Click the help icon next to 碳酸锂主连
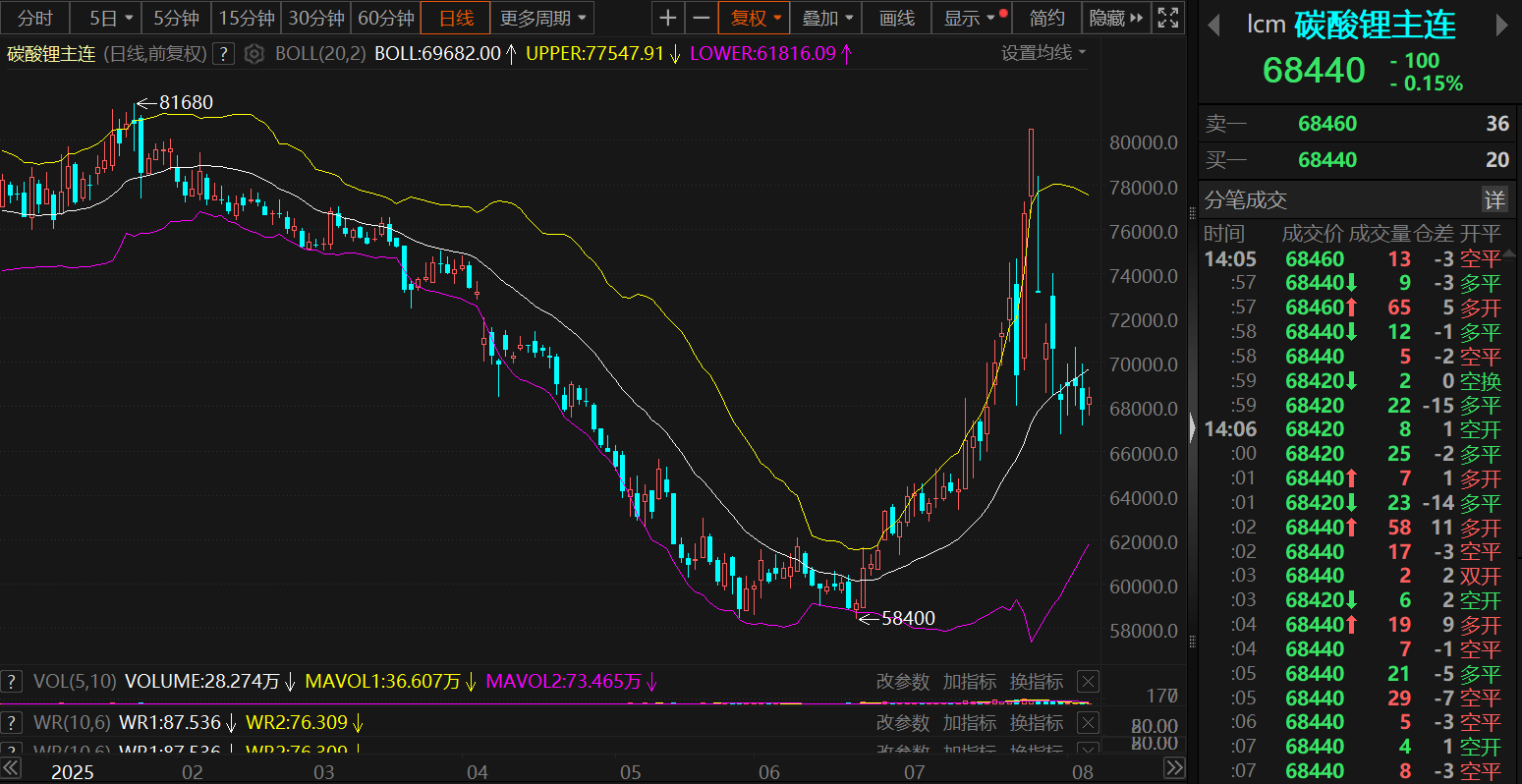 224,54
